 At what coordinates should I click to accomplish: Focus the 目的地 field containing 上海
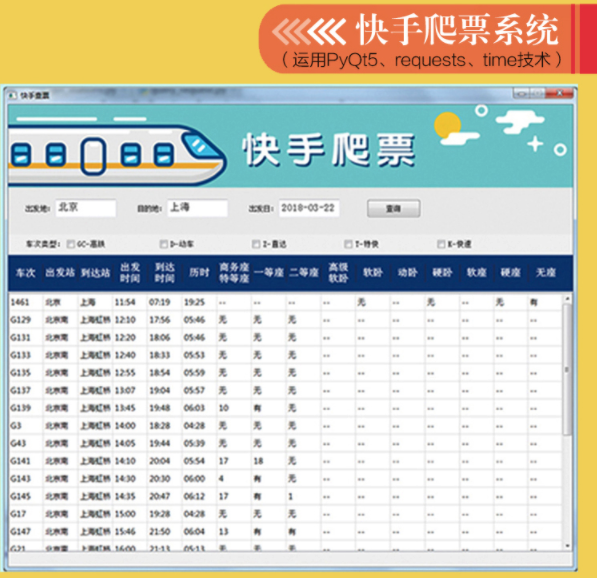tap(197, 208)
